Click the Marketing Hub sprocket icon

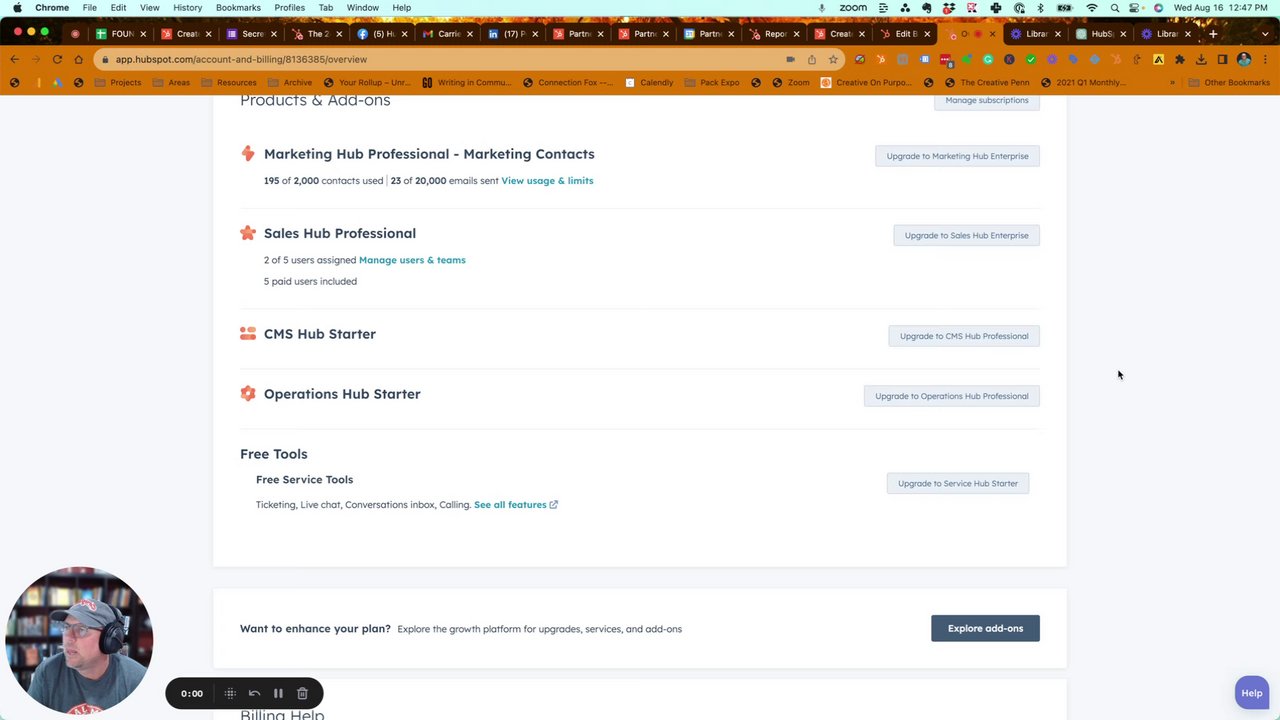(247, 153)
